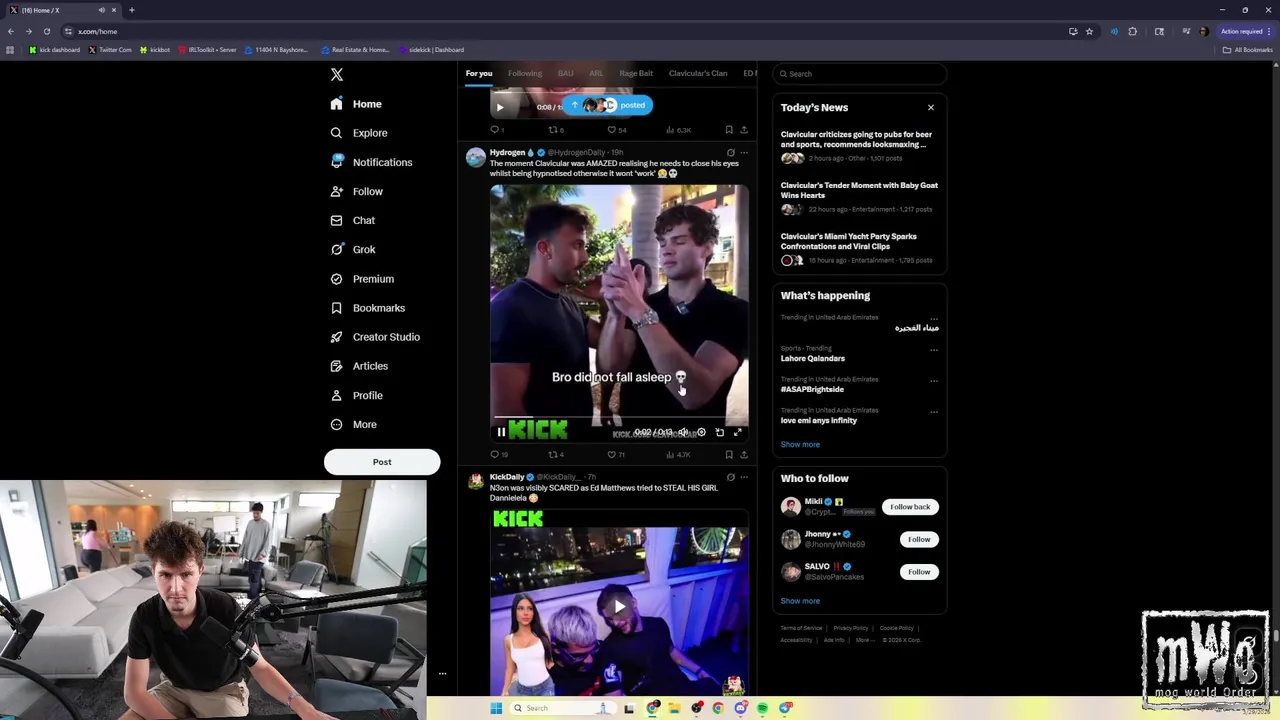Open Premium in sidebar
Image resolution: width=1280 pixels, height=720 pixels.
point(361,279)
